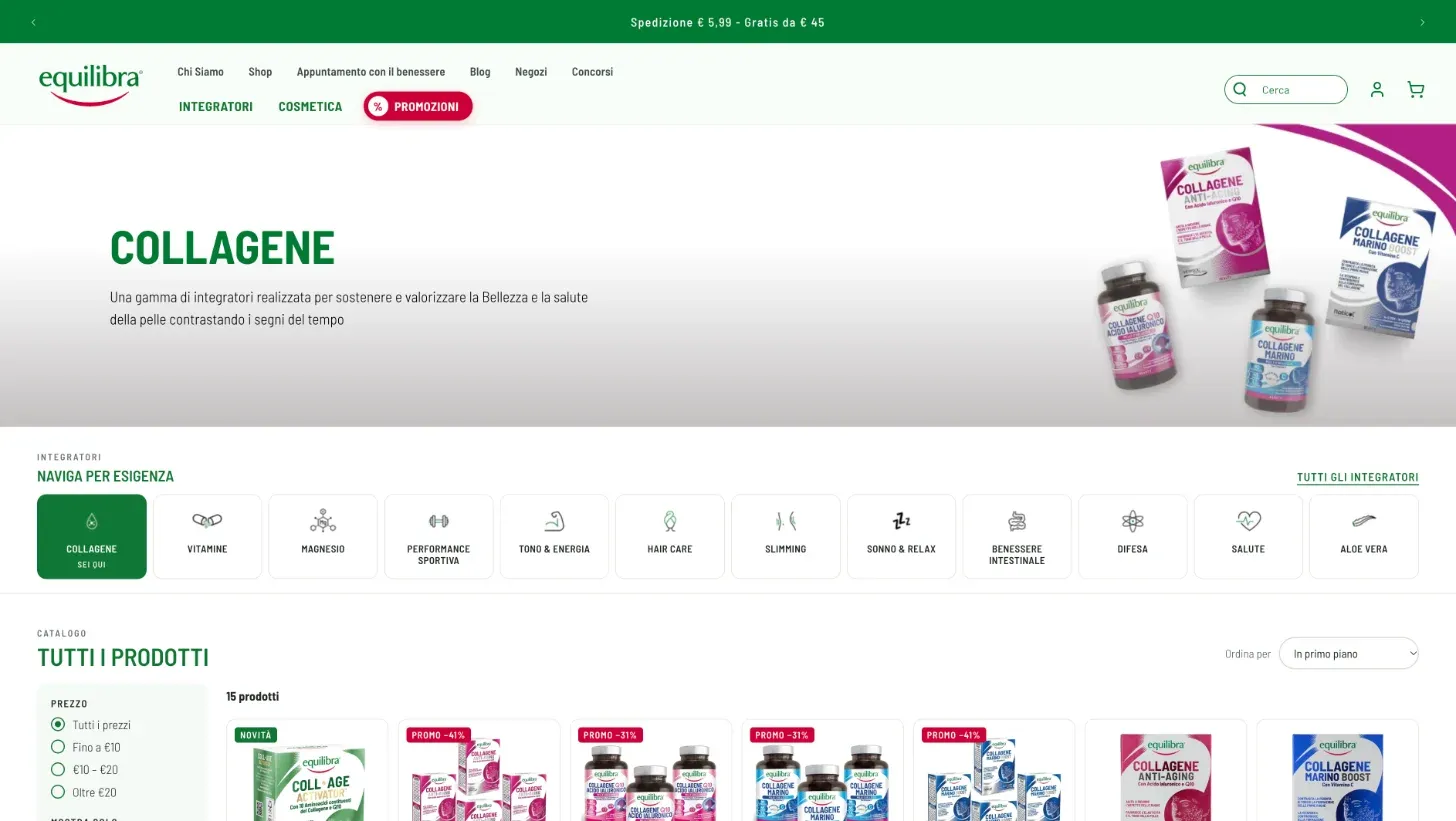This screenshot has height=821, width=1456.
Task: Open the Novità Coll-Age Activator product
Action: tap(307, 770)
